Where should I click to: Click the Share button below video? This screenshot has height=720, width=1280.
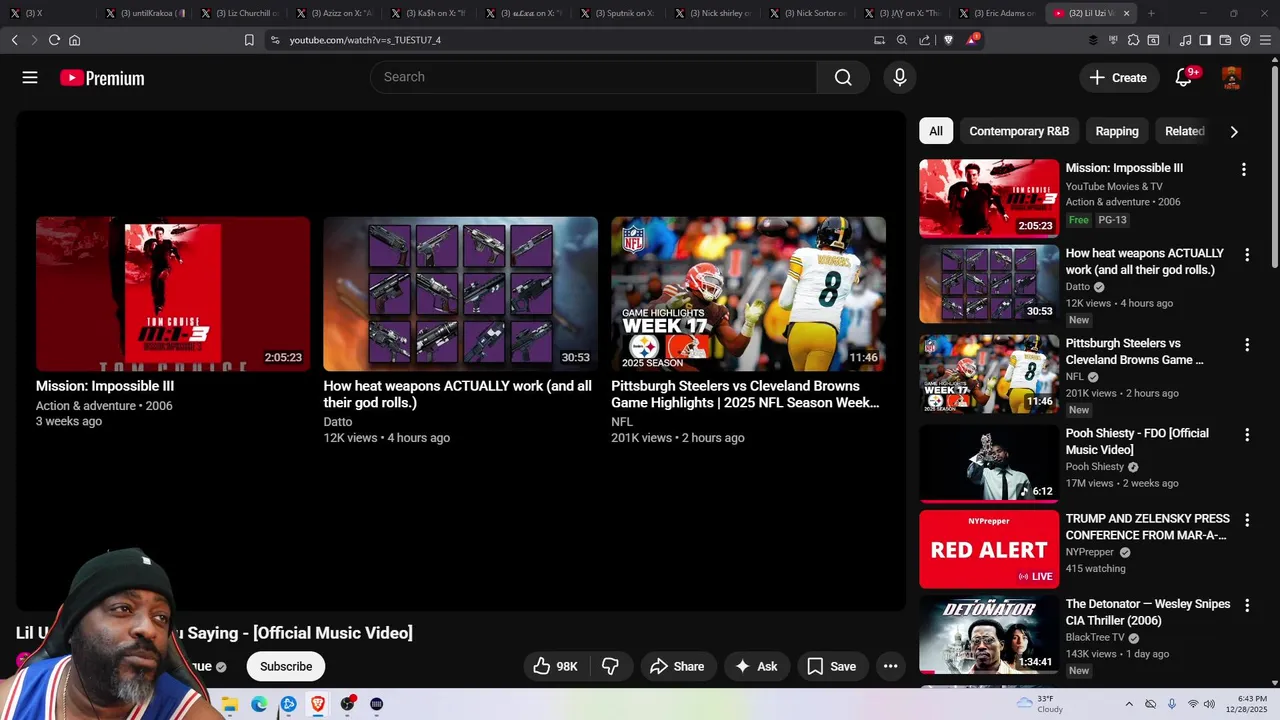(x=677, y=666)
